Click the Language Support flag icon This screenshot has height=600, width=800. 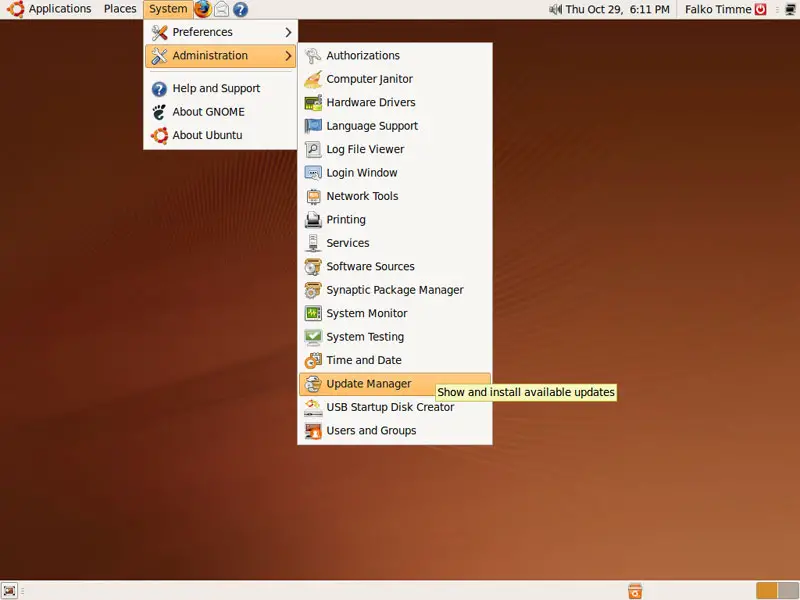313,126
